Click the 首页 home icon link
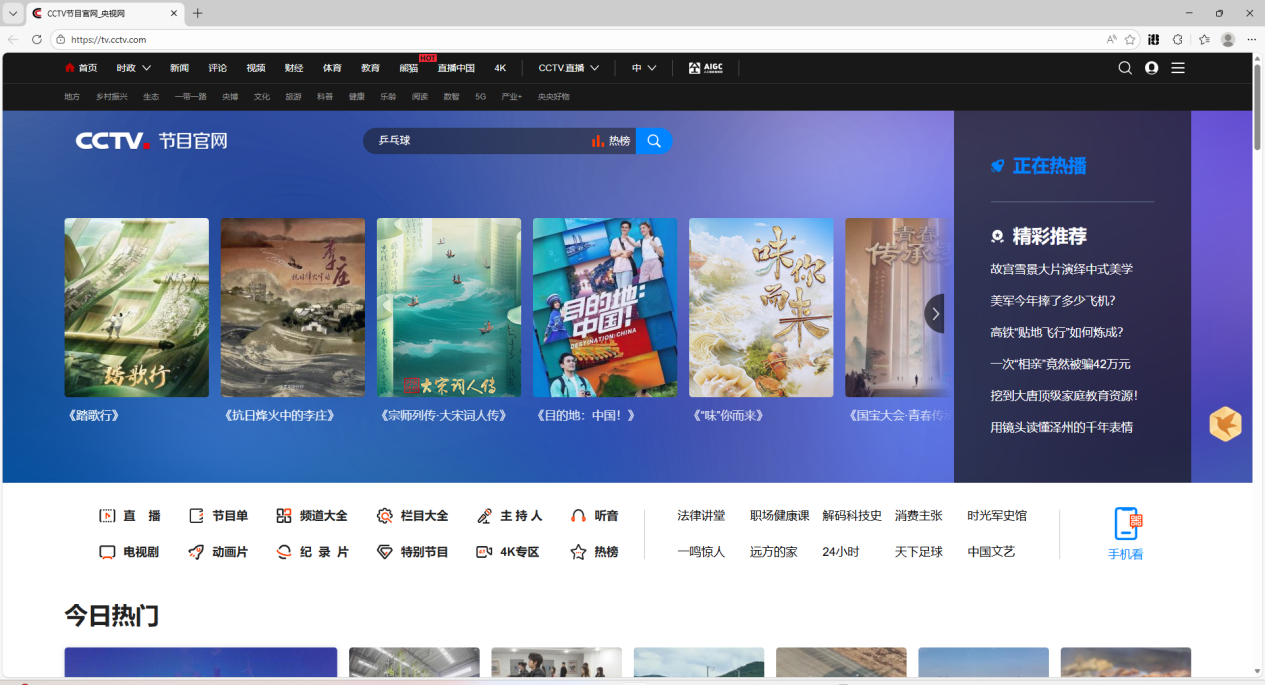 [81, 68]
